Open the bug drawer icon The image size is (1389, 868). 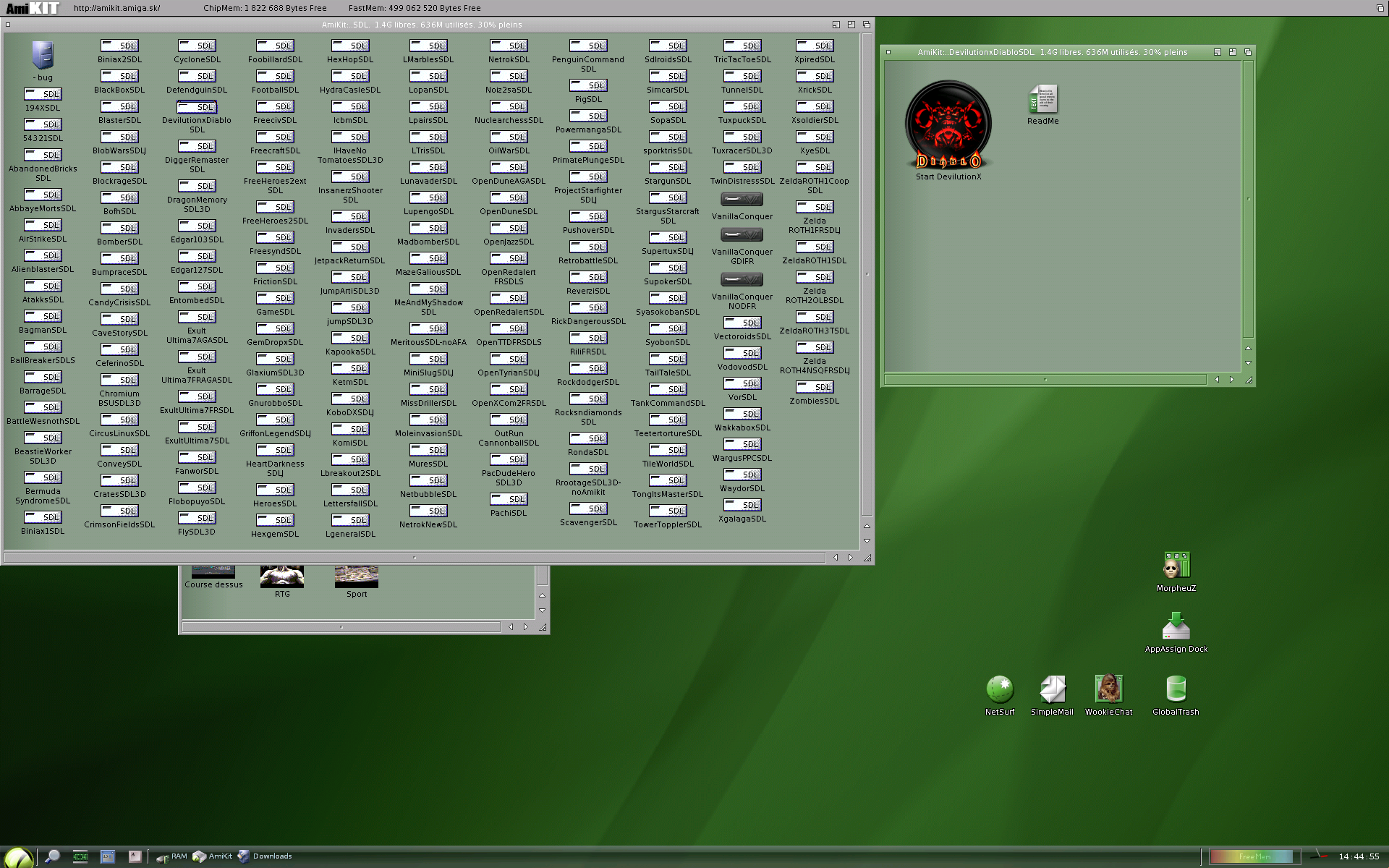(x=43, y=56)
